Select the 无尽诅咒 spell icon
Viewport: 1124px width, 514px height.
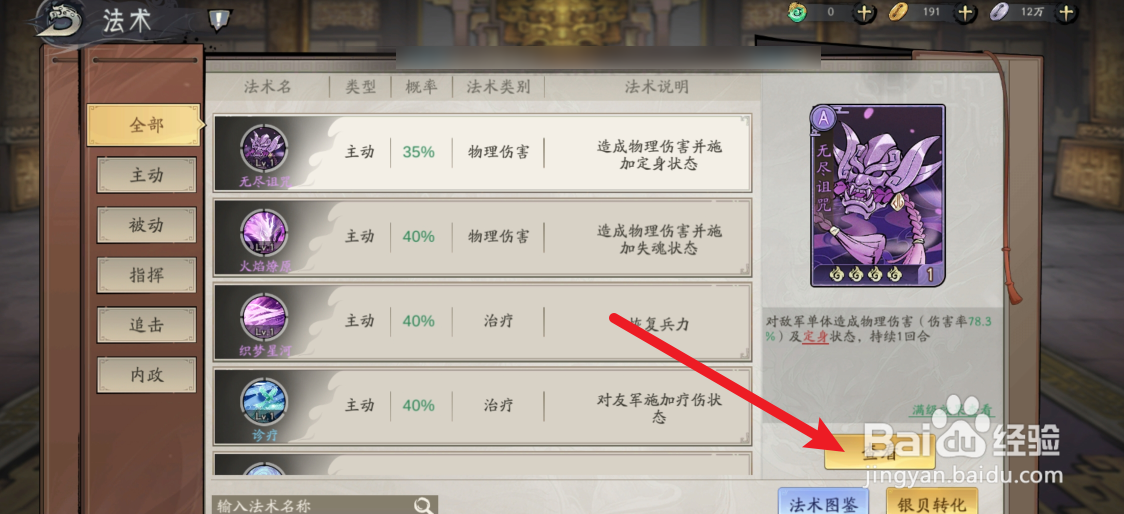[x=265, y=150]
